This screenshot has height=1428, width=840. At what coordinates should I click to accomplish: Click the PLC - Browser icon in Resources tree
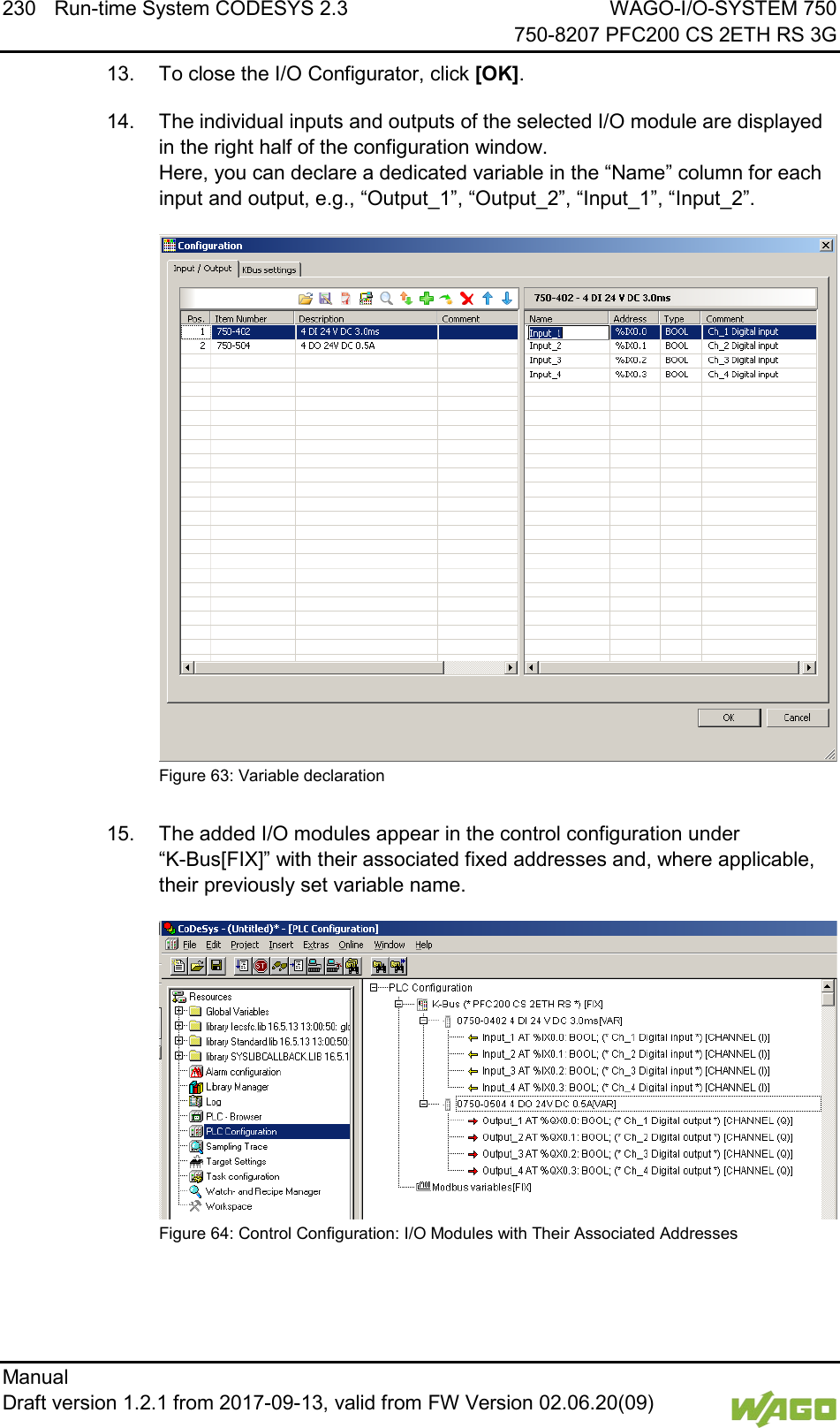pos(197,1116)
